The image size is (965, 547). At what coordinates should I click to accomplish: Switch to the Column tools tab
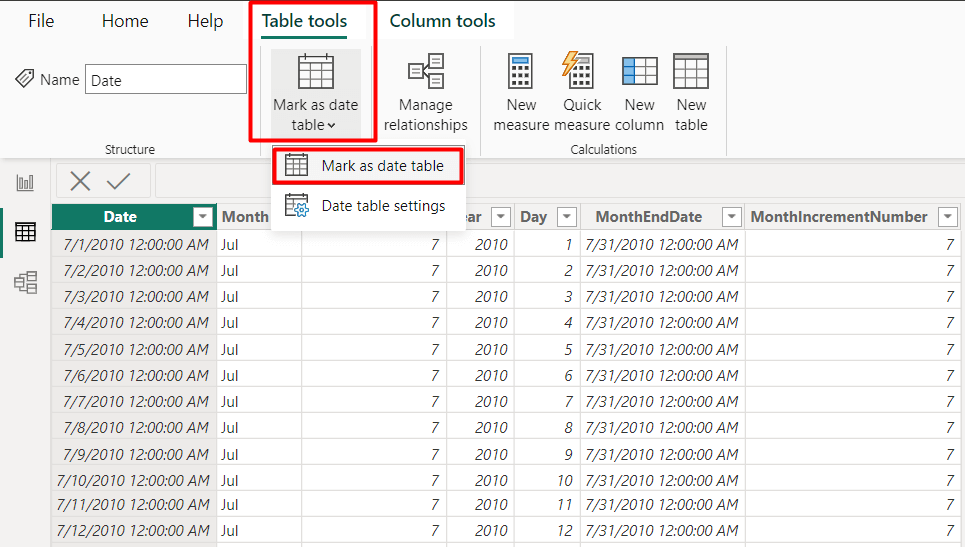point(442,21)
